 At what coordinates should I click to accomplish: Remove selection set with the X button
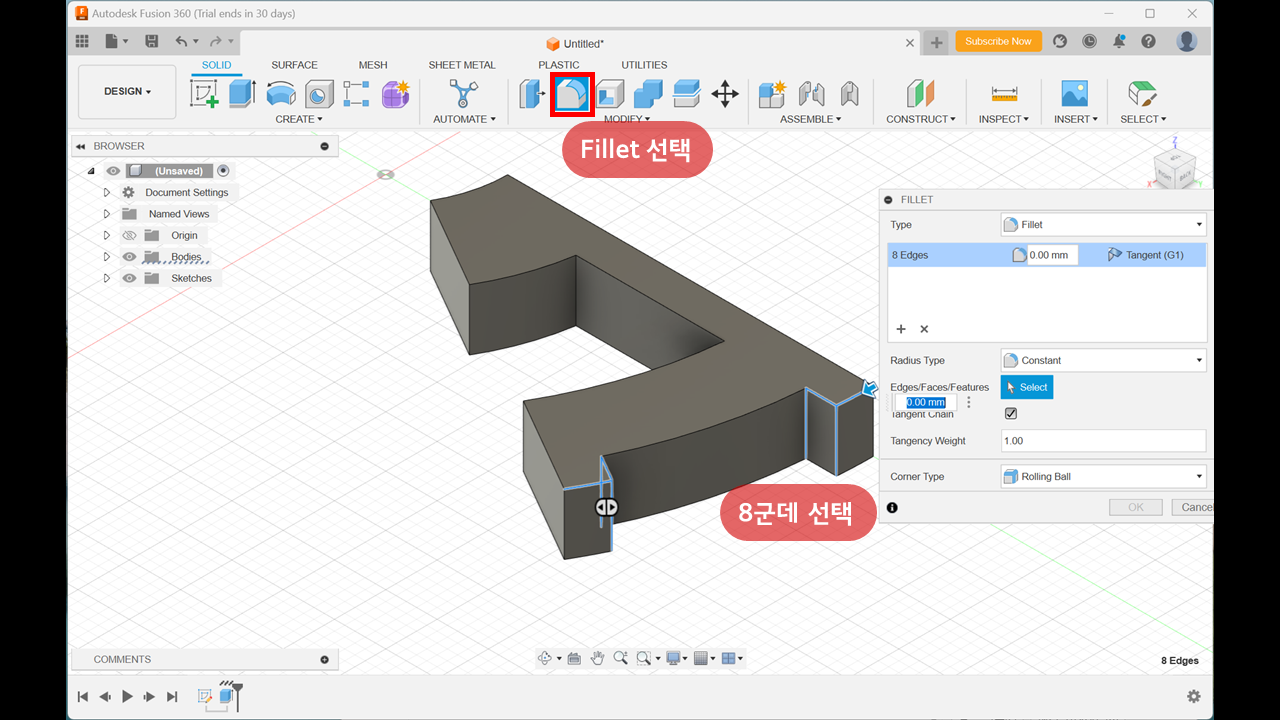[924, 329]
